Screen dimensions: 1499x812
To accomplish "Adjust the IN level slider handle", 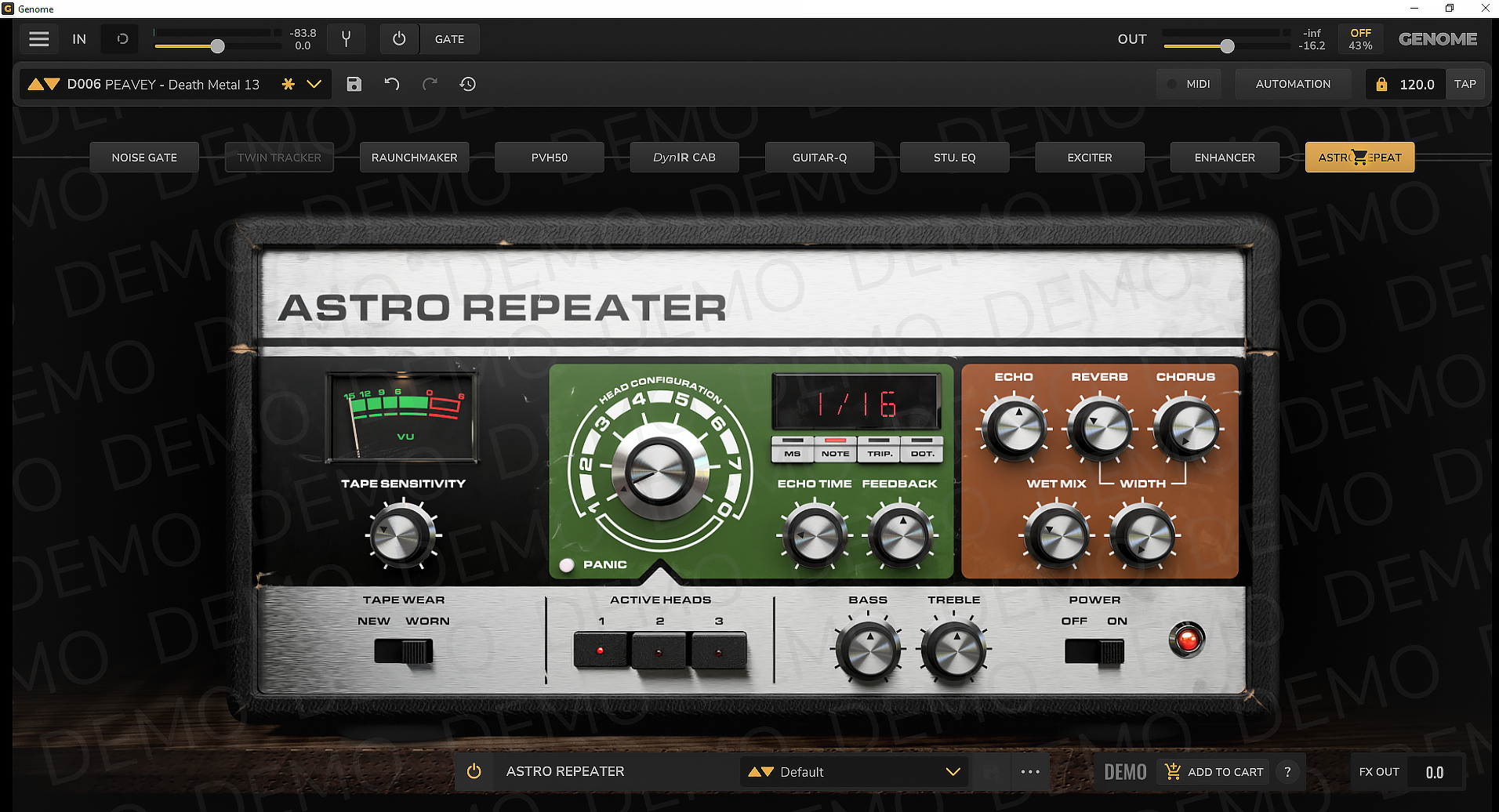I will tap(218, 46).
